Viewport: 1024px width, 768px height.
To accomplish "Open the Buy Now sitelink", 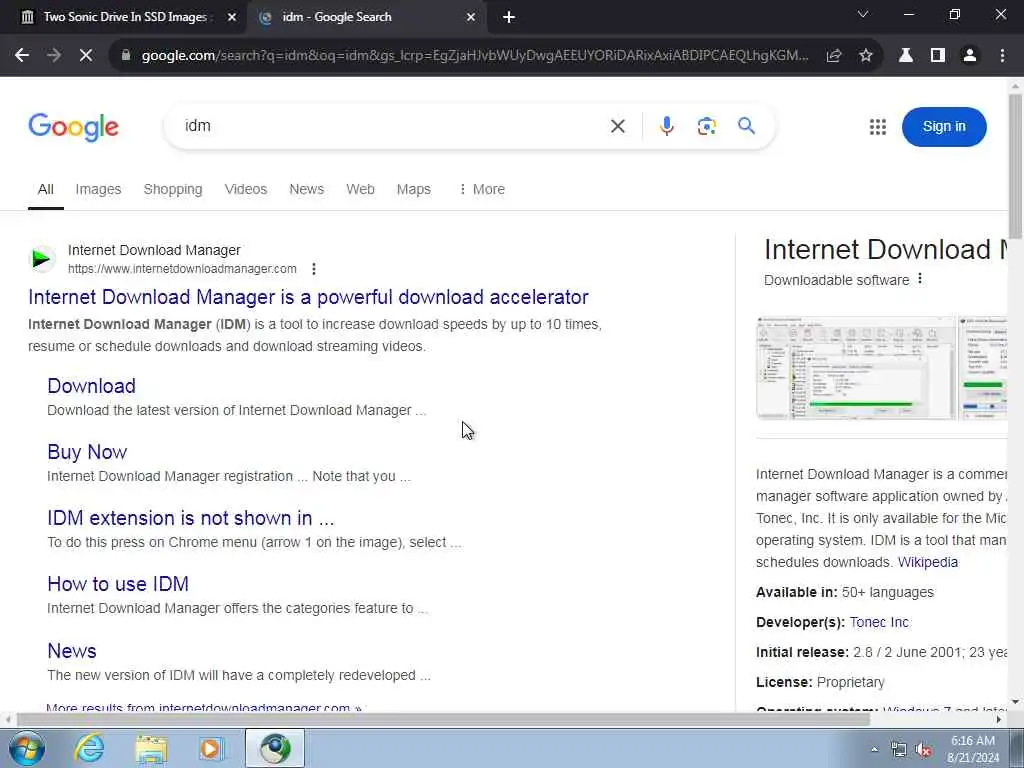I will coord(87,452).
